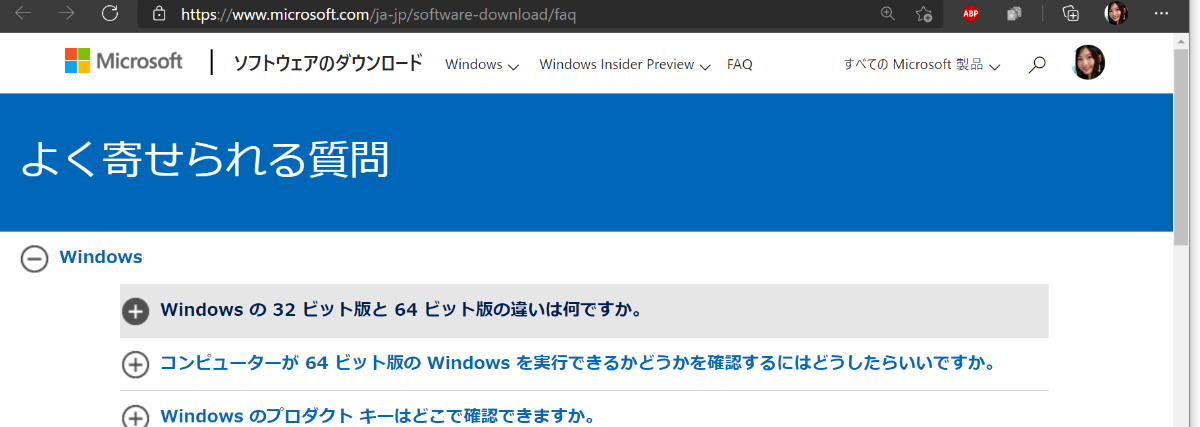1200x427 pixels.
Task: Expand the プロダクト キー question plus icon
Action: 135,416
